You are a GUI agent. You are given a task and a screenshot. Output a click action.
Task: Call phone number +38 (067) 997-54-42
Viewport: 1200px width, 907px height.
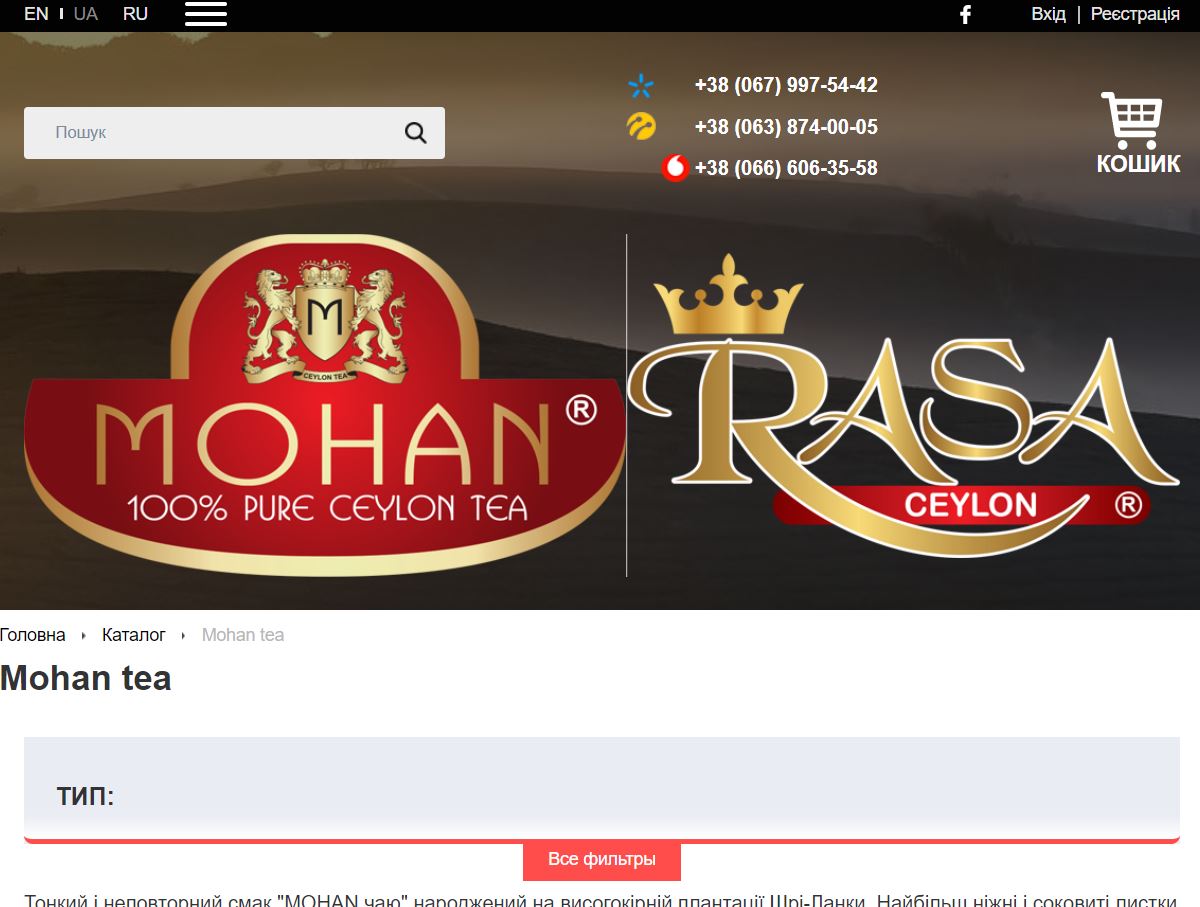(x=786, y=85)
